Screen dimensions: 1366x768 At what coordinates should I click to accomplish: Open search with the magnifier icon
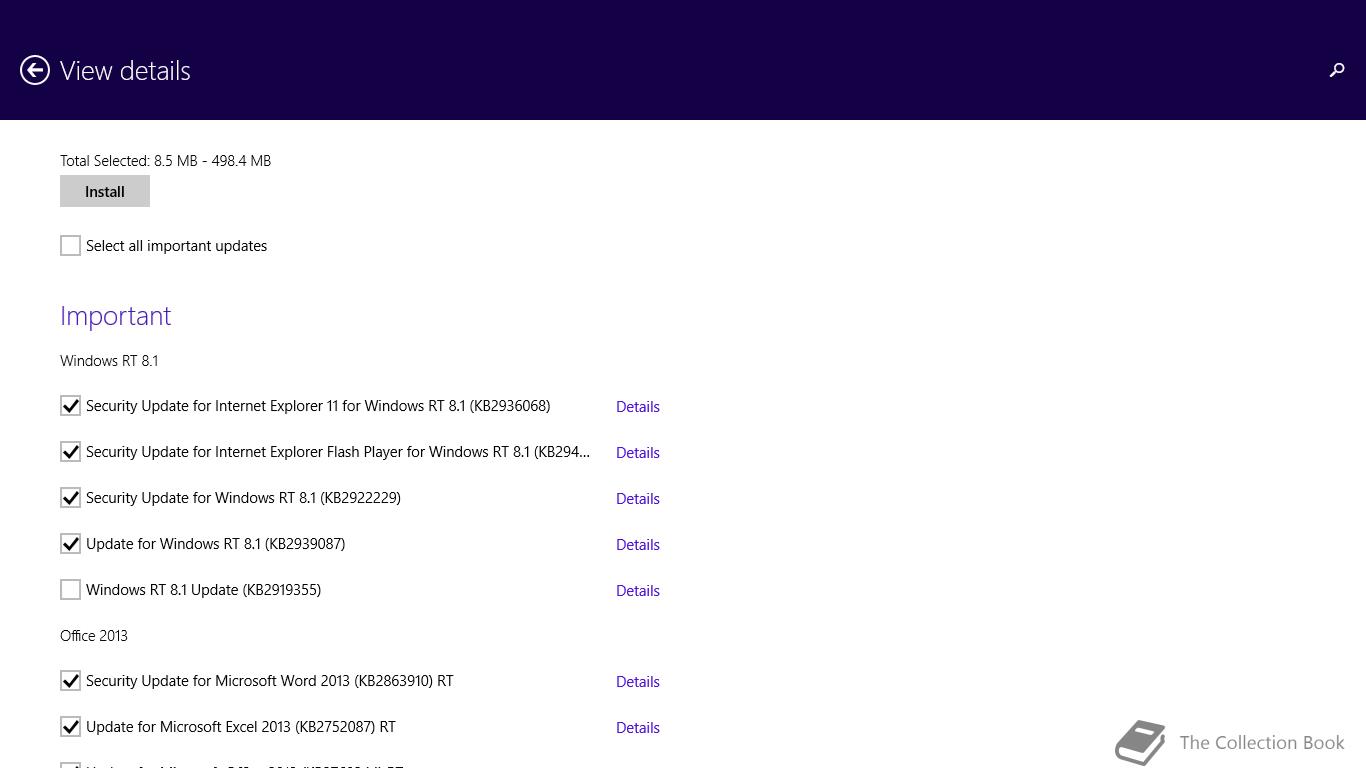pos(1336,70)
